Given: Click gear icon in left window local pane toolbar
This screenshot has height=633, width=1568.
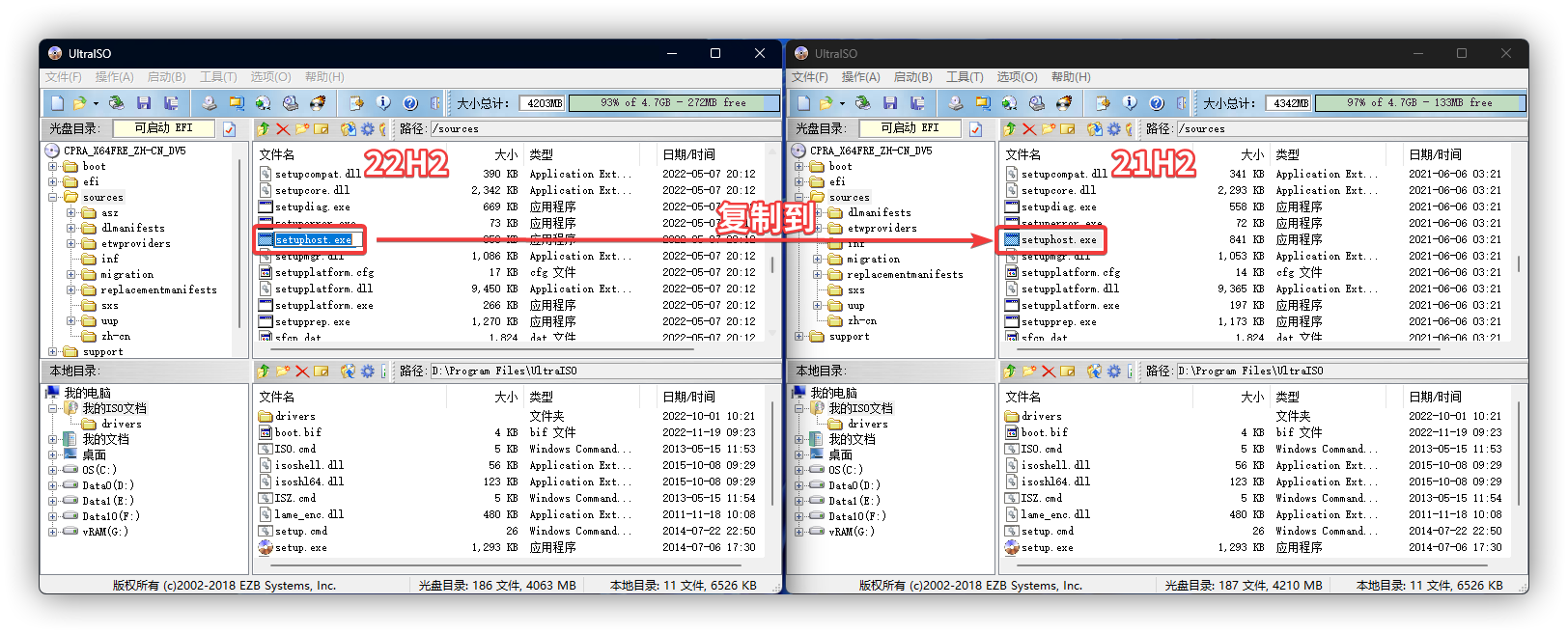Looking at the screenshot, I should coord(368,371).
